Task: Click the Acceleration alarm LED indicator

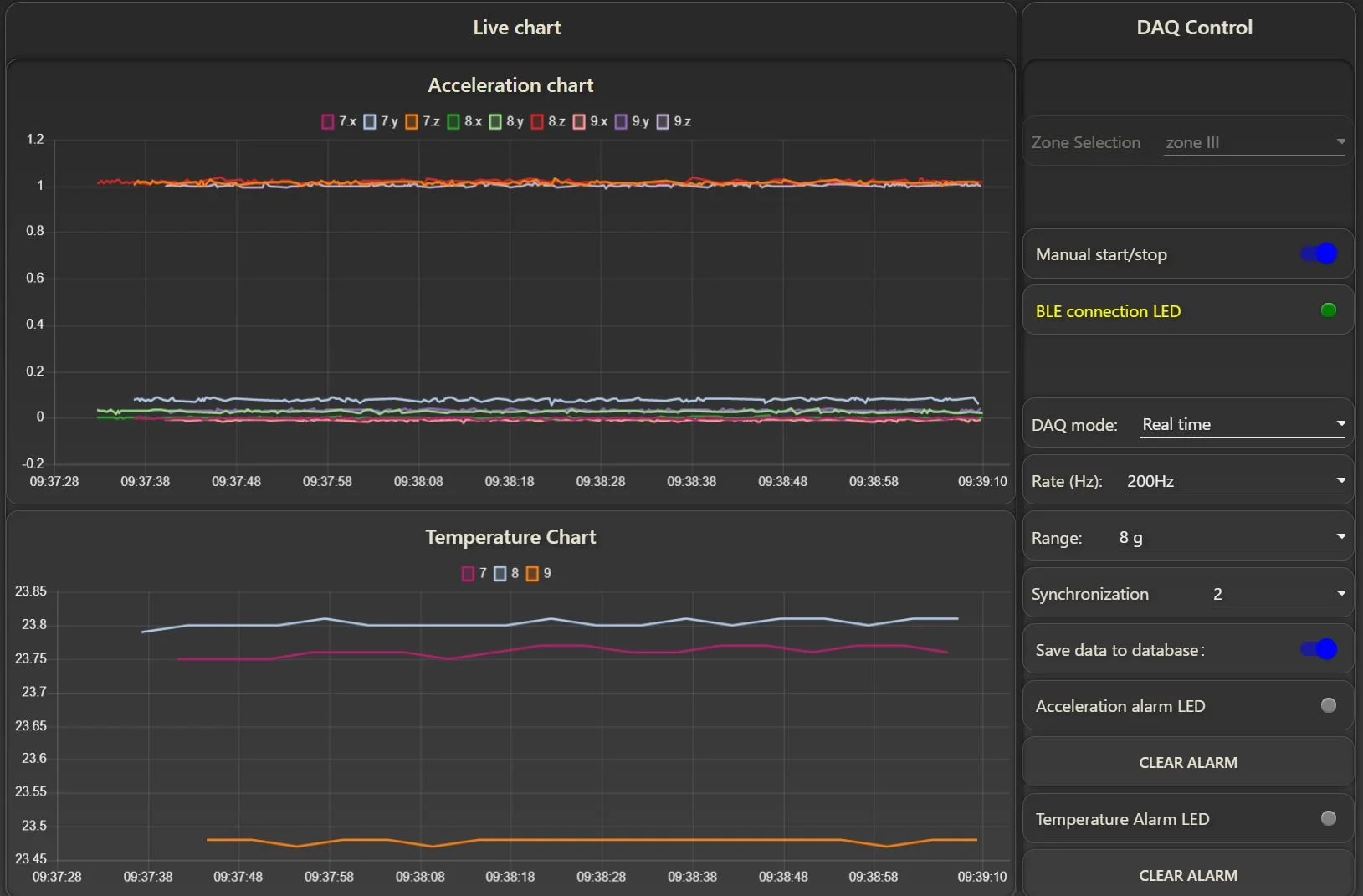Action: click(x=1328, y=705)
